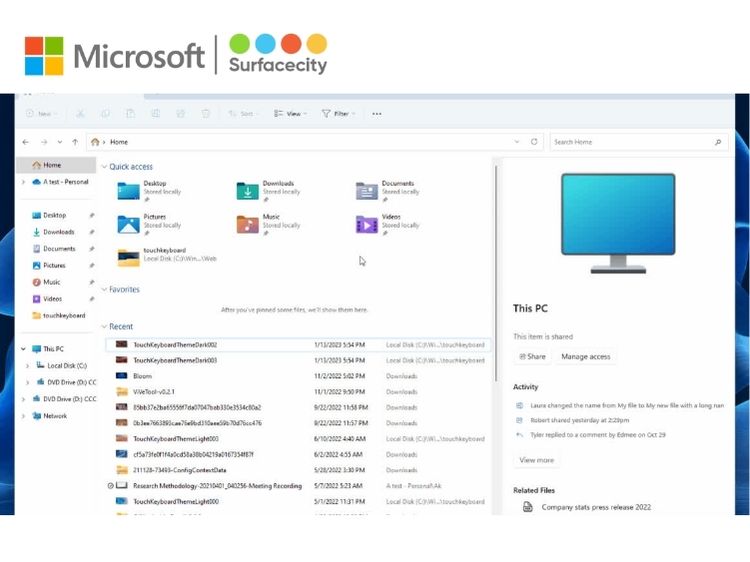Collapse the Quick access section
The width and height of the screenshot is (750, 562).
(103, 167)
